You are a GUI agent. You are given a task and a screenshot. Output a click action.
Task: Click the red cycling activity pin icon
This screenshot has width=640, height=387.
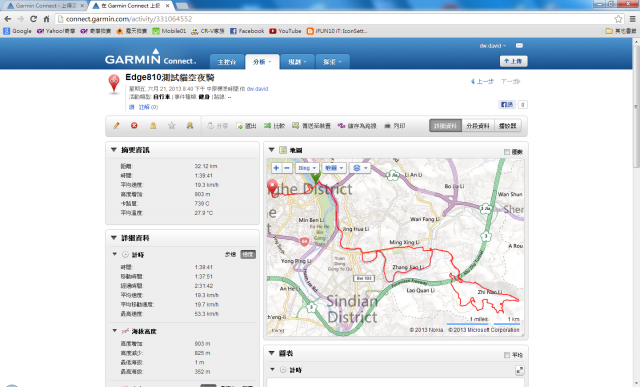114,84
